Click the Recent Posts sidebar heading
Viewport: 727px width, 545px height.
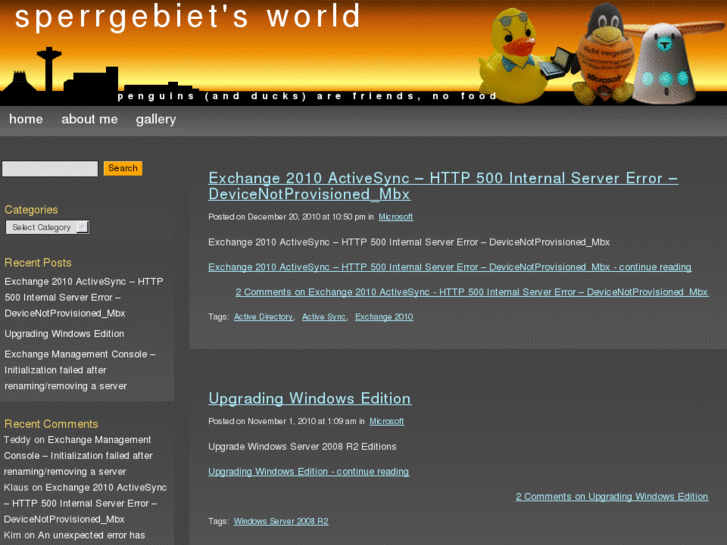point(38,263)
